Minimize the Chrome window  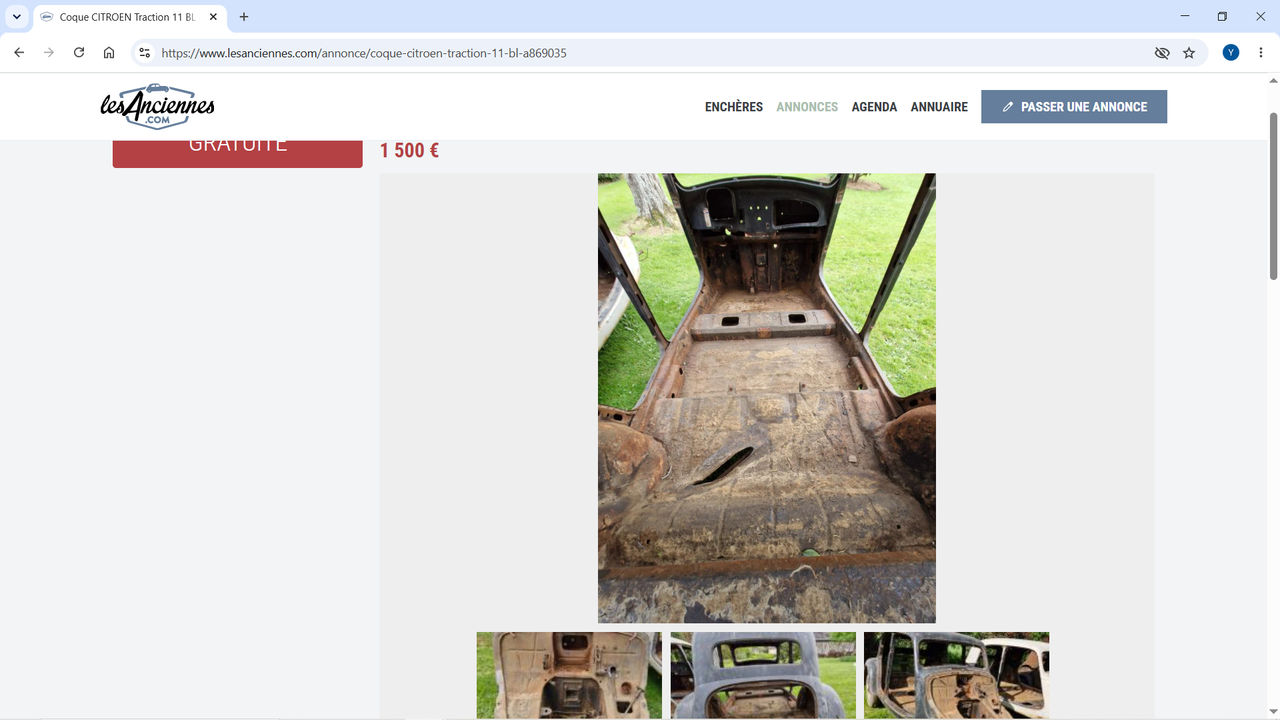1185,17
